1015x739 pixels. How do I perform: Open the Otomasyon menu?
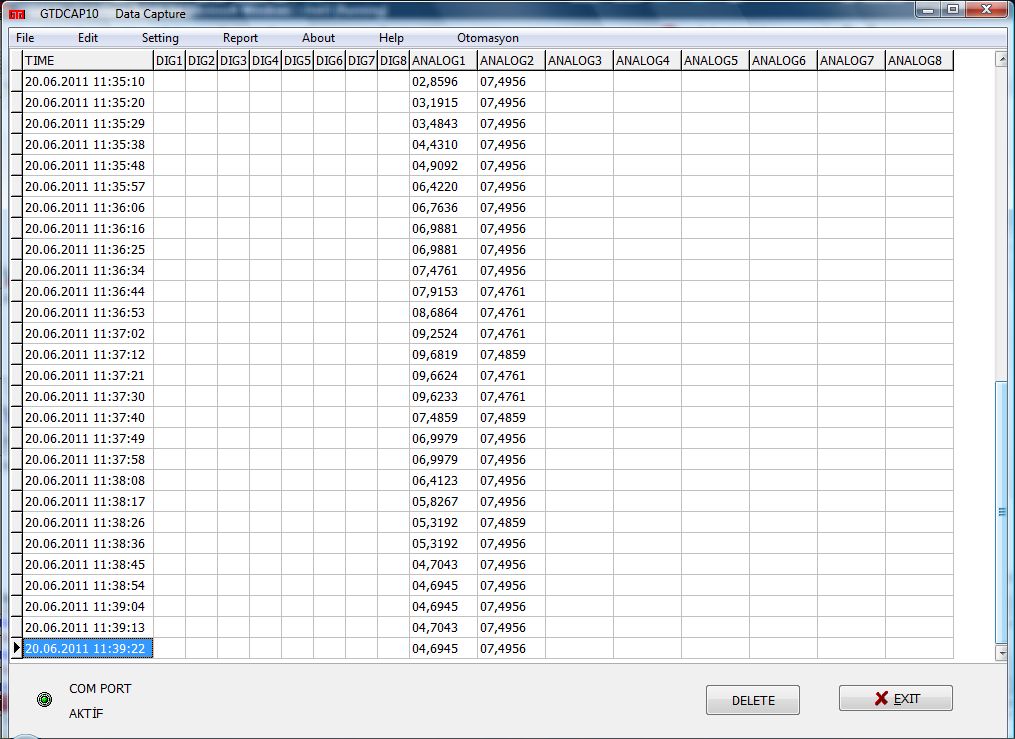click(x=487, y=38)
